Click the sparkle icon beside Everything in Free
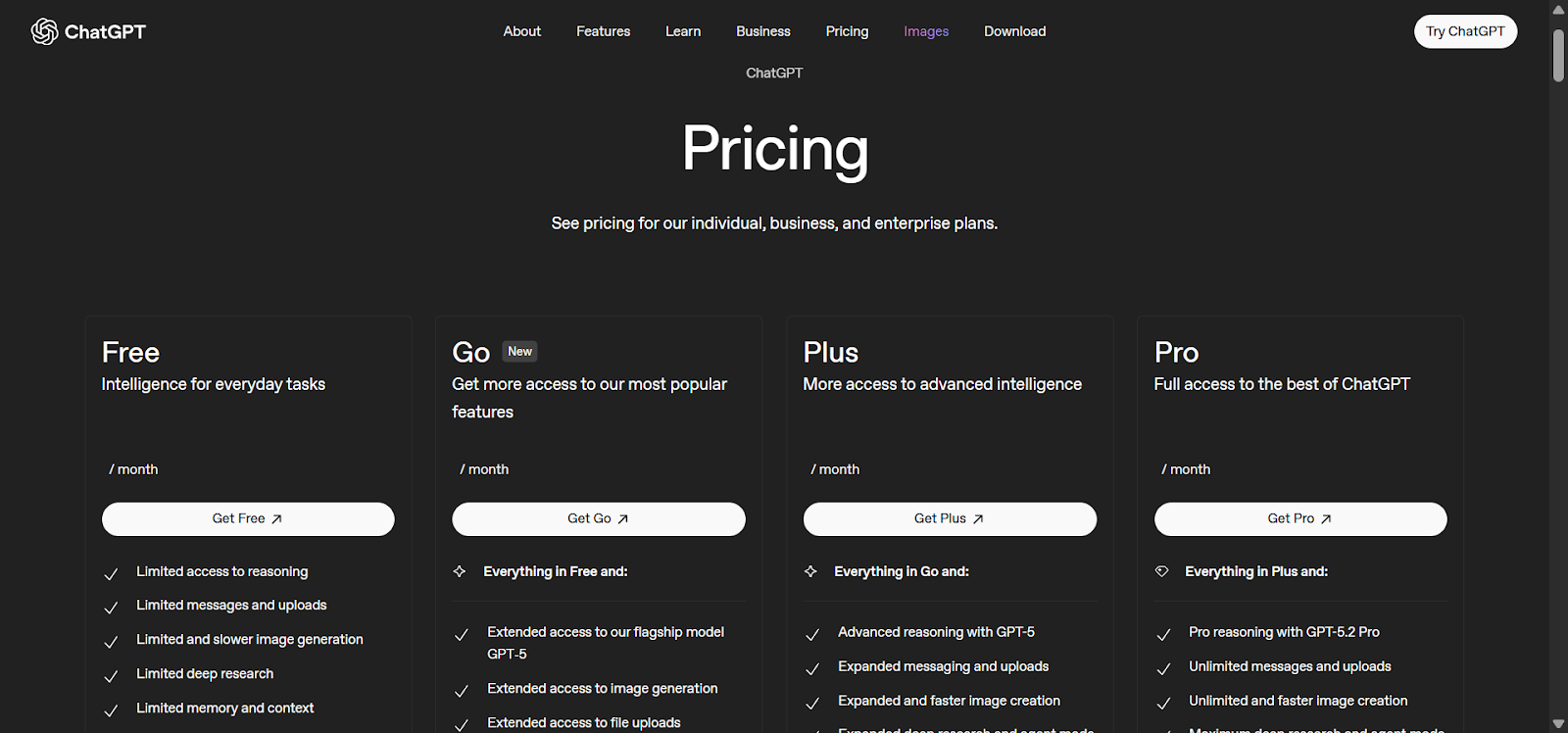Screen dimensions: 1568x733 tap(460, 571)
